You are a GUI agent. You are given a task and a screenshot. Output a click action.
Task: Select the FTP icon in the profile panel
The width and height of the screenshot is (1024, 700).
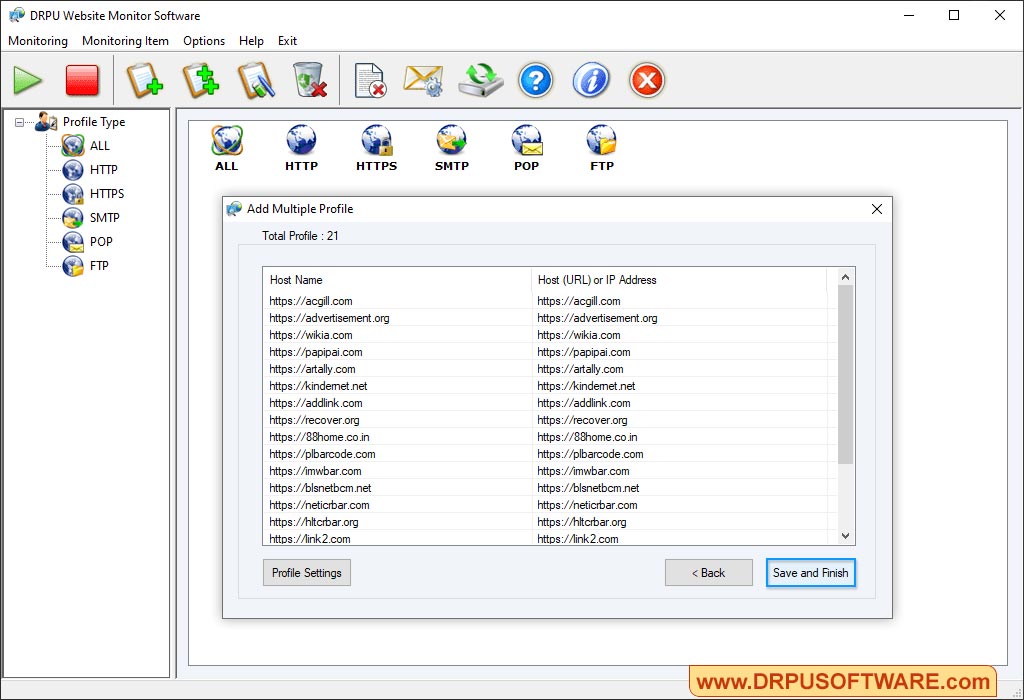(x=600, y=140)
